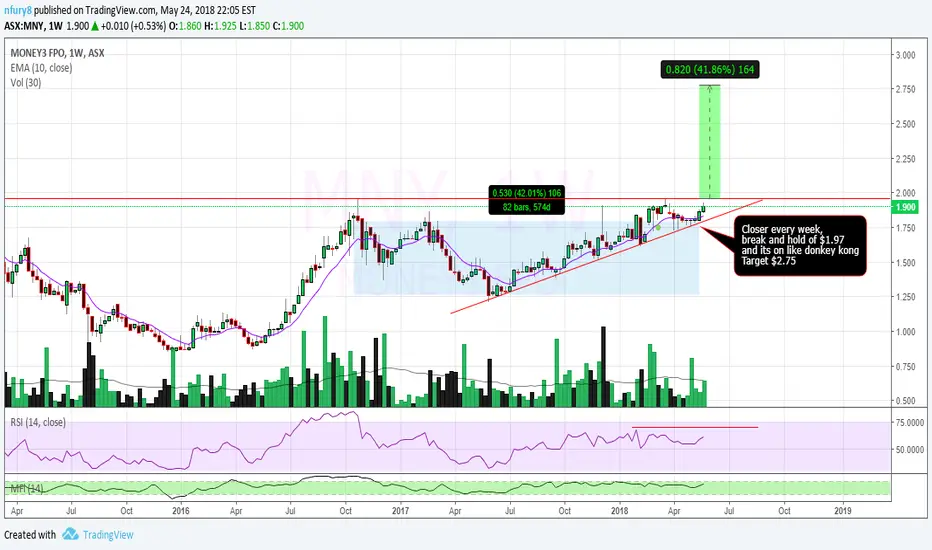Click the nfury8 author name
Image resolution: width=932 pixels, height=550 pixels.
click(x=18, y=10)
